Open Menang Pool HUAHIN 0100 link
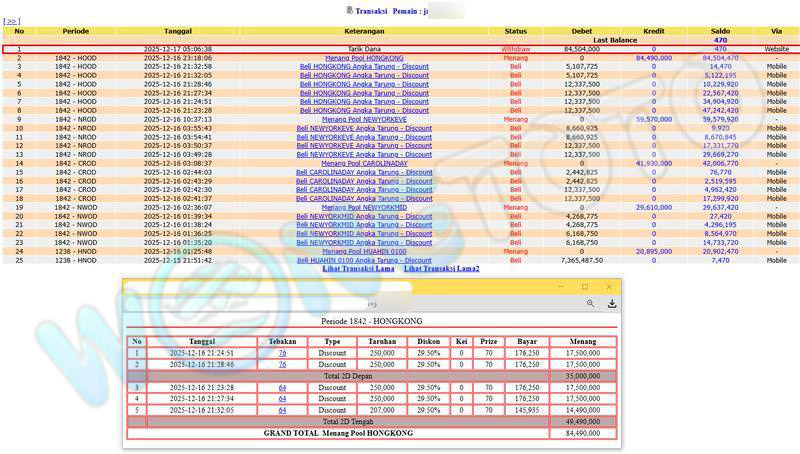The image size is (800, 454). (364, 251)
